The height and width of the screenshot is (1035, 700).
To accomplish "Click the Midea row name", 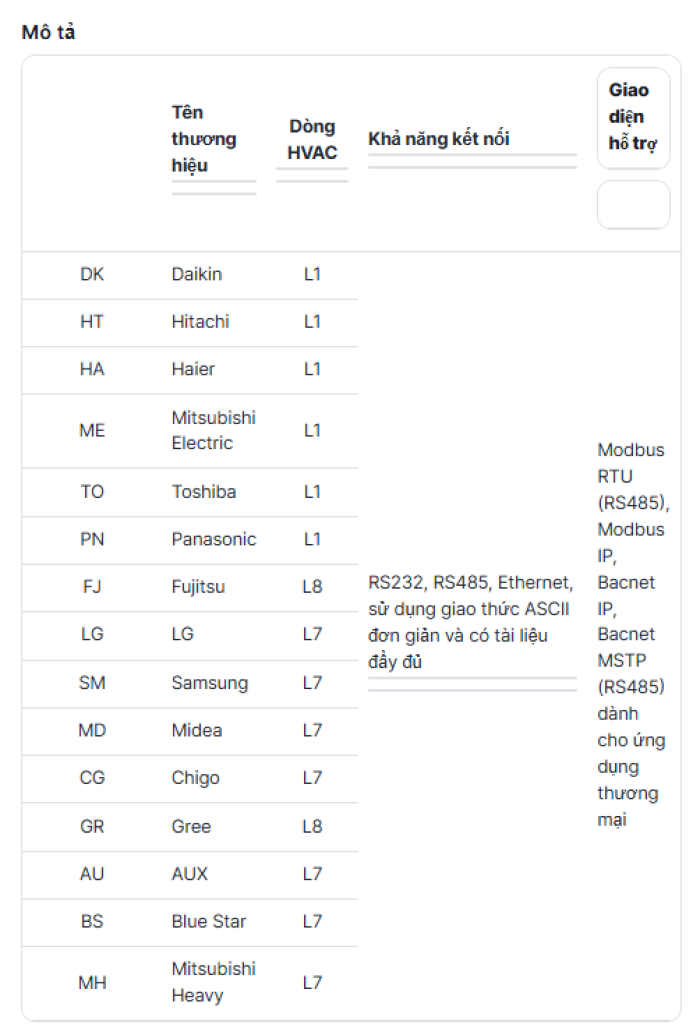I will [x=197, y=730].
